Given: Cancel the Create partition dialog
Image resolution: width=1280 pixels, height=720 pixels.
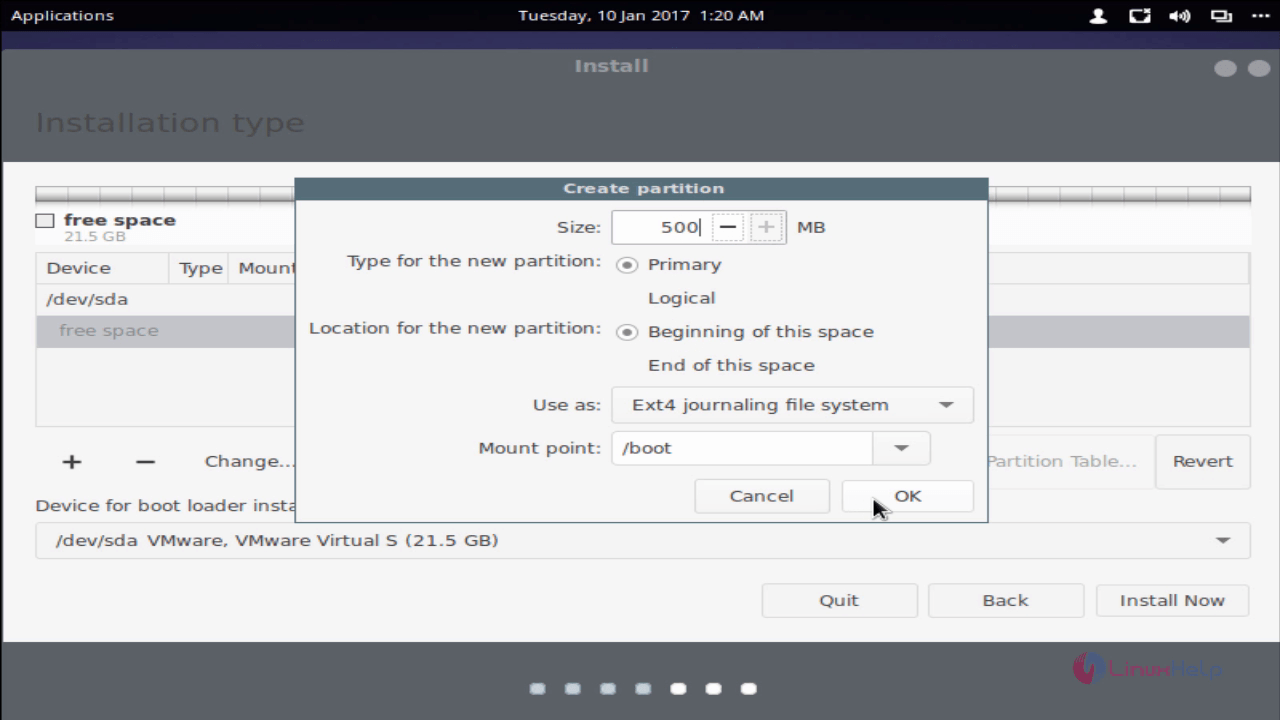Looking at the screenshot, I should click(762, 496).
